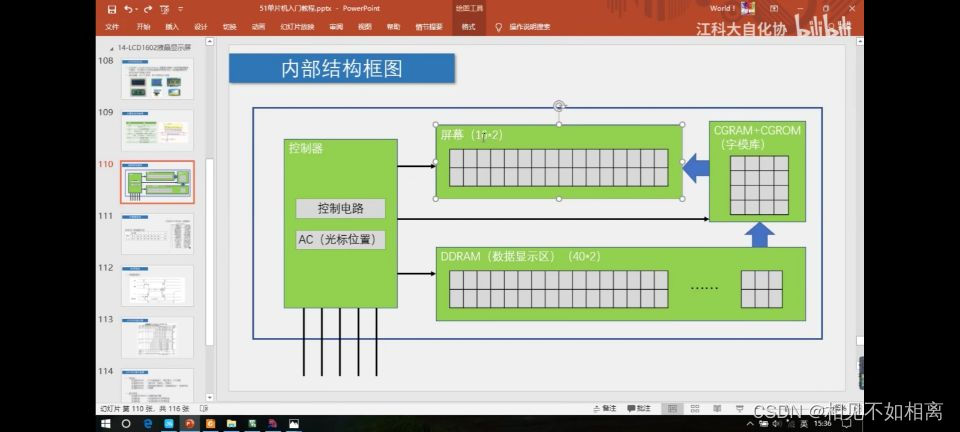Click the taskbar clock 15:36
The image size is (960, 432).
[x=823, y=423]
